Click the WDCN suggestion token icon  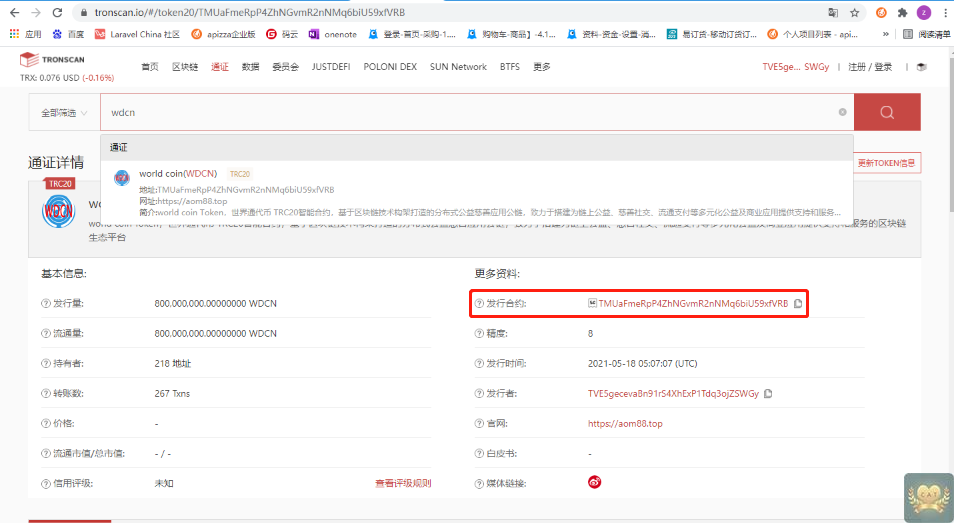click(x=122, y=178)
